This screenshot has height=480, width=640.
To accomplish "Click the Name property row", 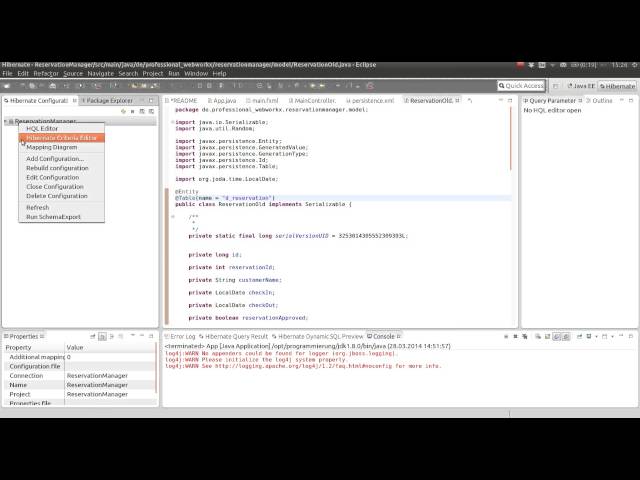I will click(x=80, y=385).
